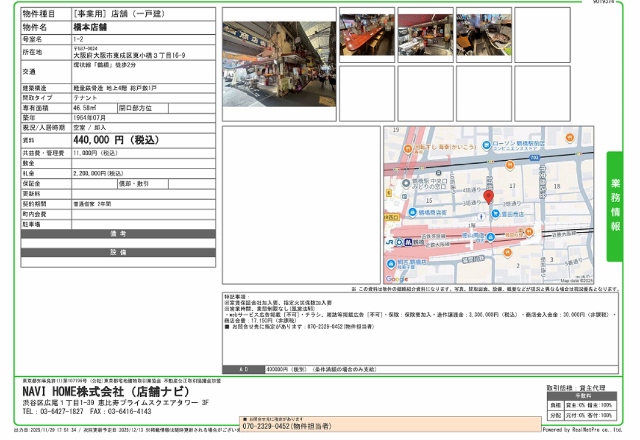Click the property address text field
Screen dimensions: 640x440
click(x=128, y=56)
